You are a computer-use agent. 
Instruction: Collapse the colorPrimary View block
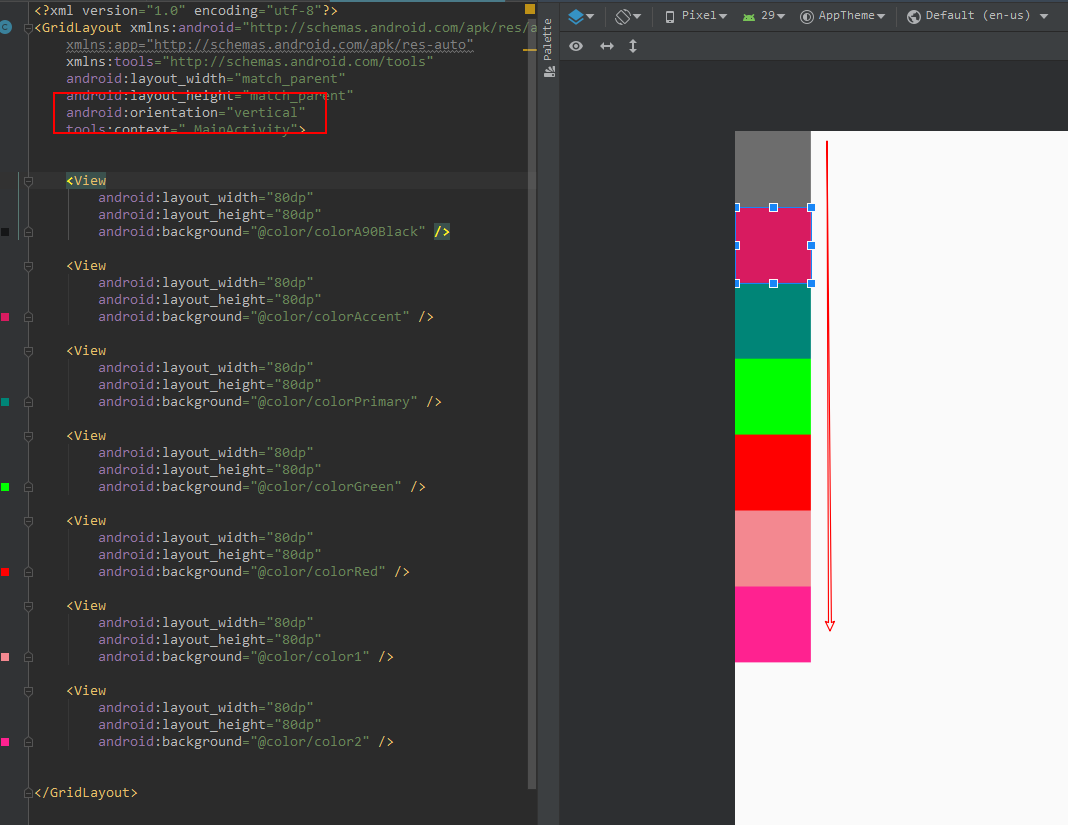29,352
